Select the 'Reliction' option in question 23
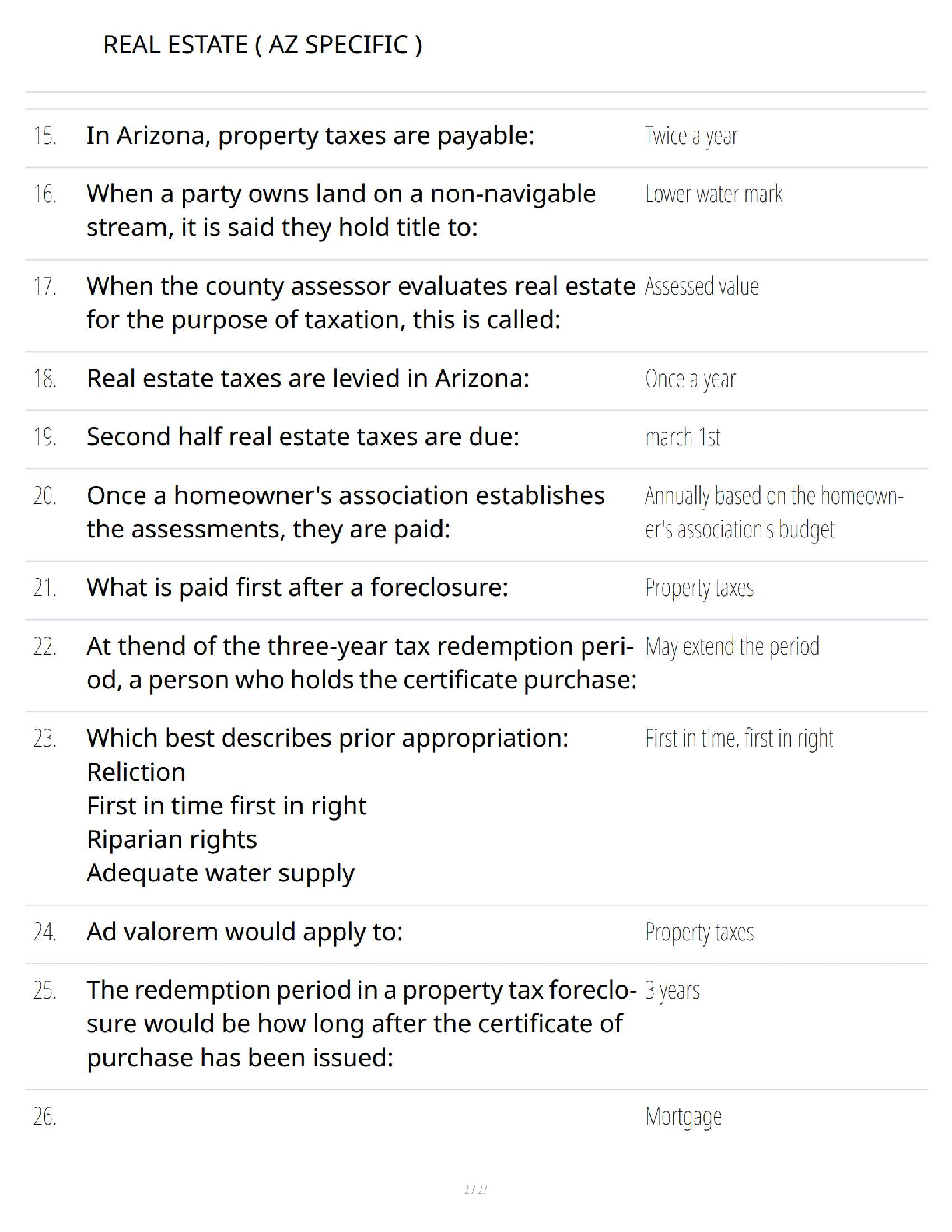Screen dimensions: 952x1232 coord(136,772)
